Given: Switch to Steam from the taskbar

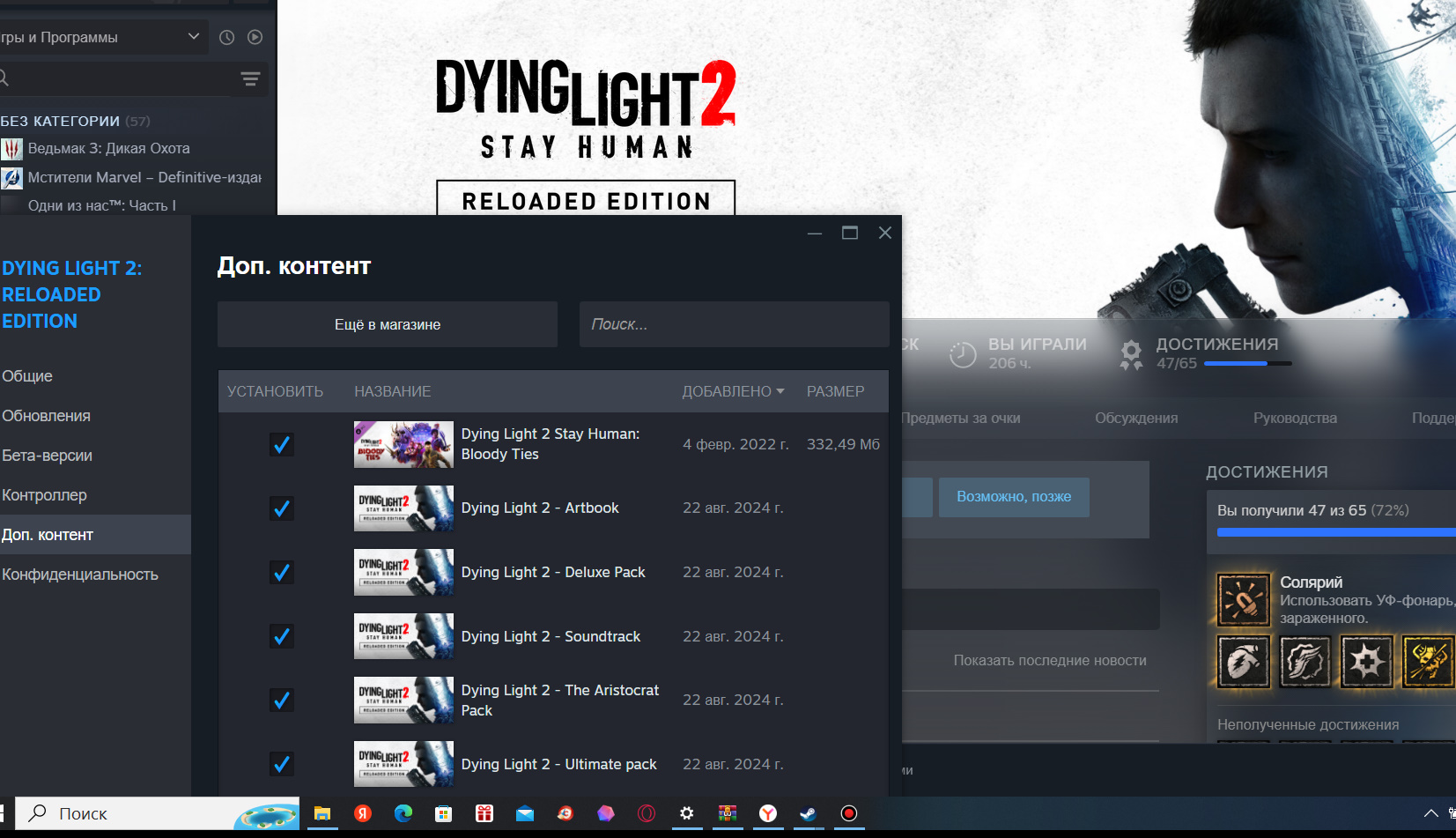Looking at the screenshot, I should click(x=809, y=813).
